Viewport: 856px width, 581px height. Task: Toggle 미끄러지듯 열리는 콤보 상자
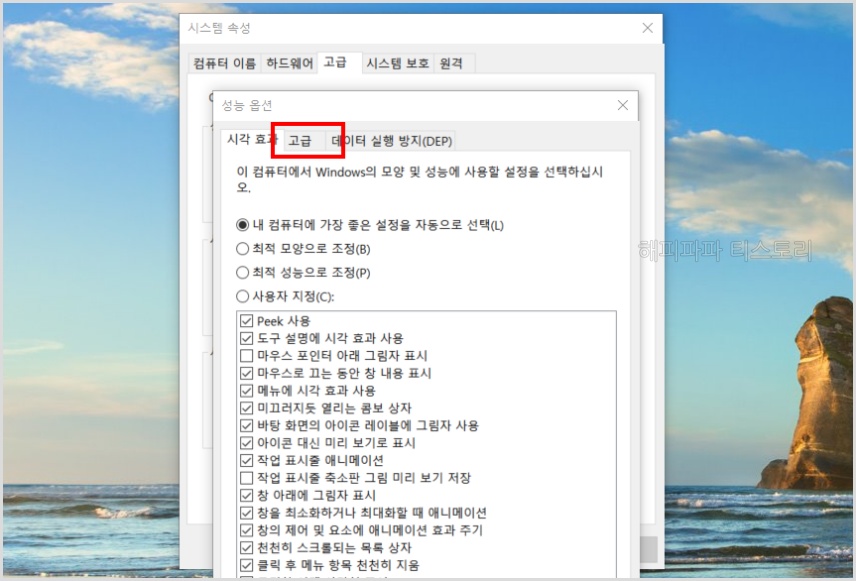click(x=246, y=408)
